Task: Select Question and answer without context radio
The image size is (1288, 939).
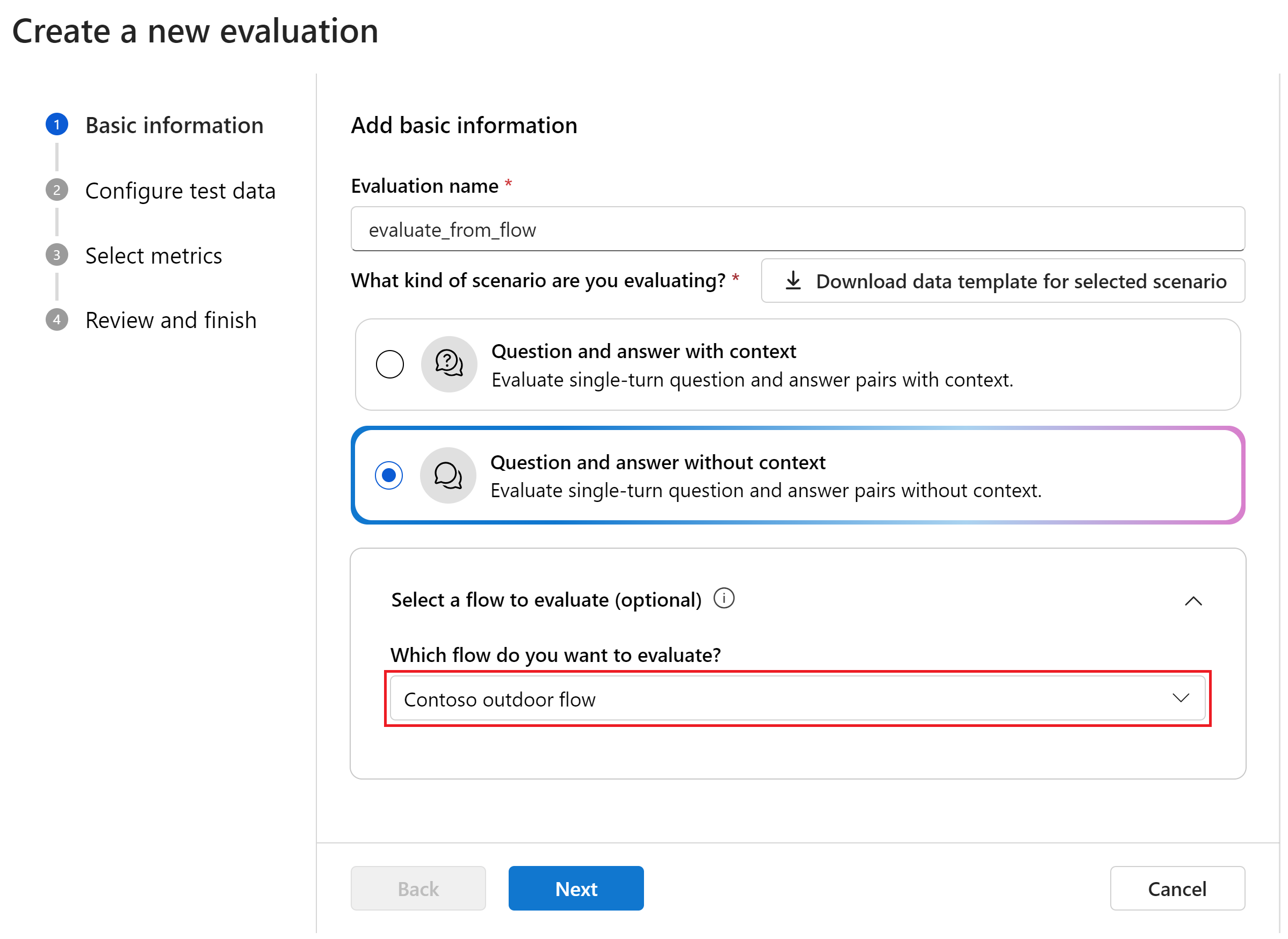Action: 389,475
